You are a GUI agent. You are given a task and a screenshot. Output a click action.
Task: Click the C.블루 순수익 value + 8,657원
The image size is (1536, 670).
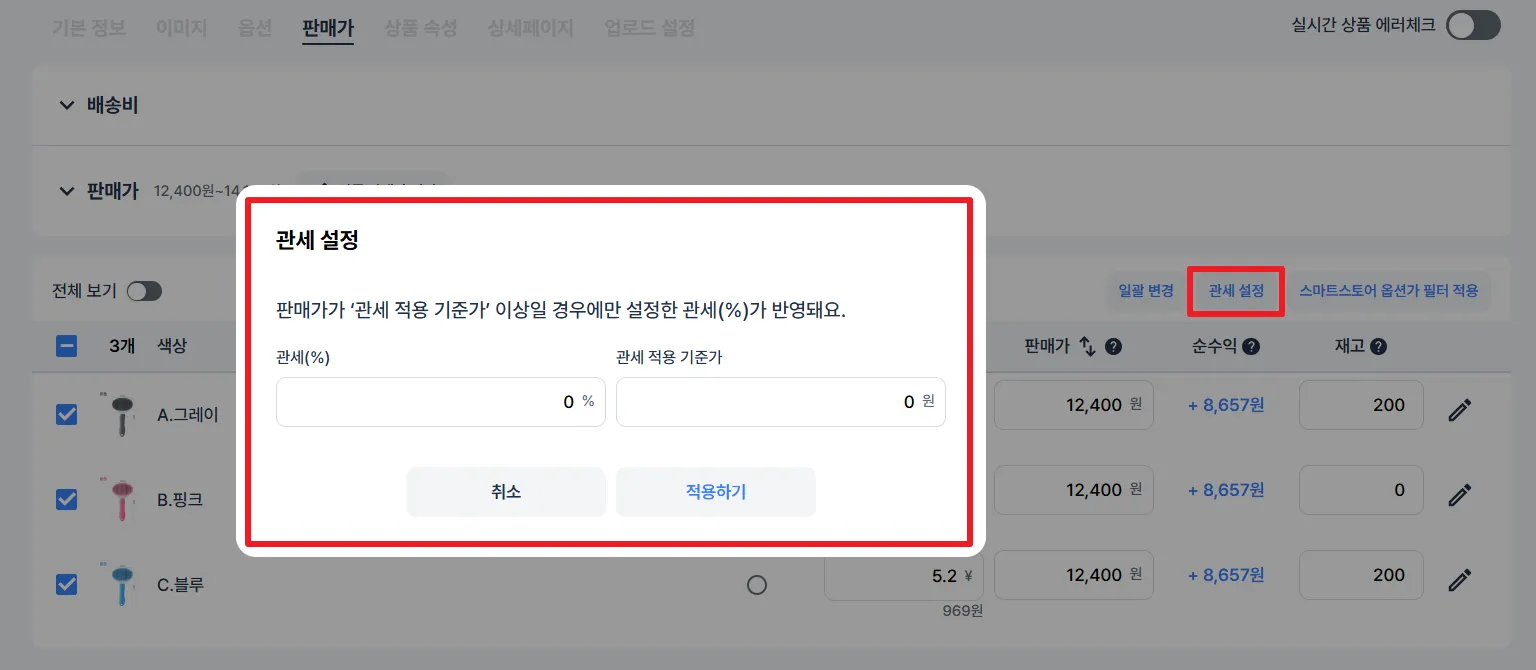point(1226,575)
